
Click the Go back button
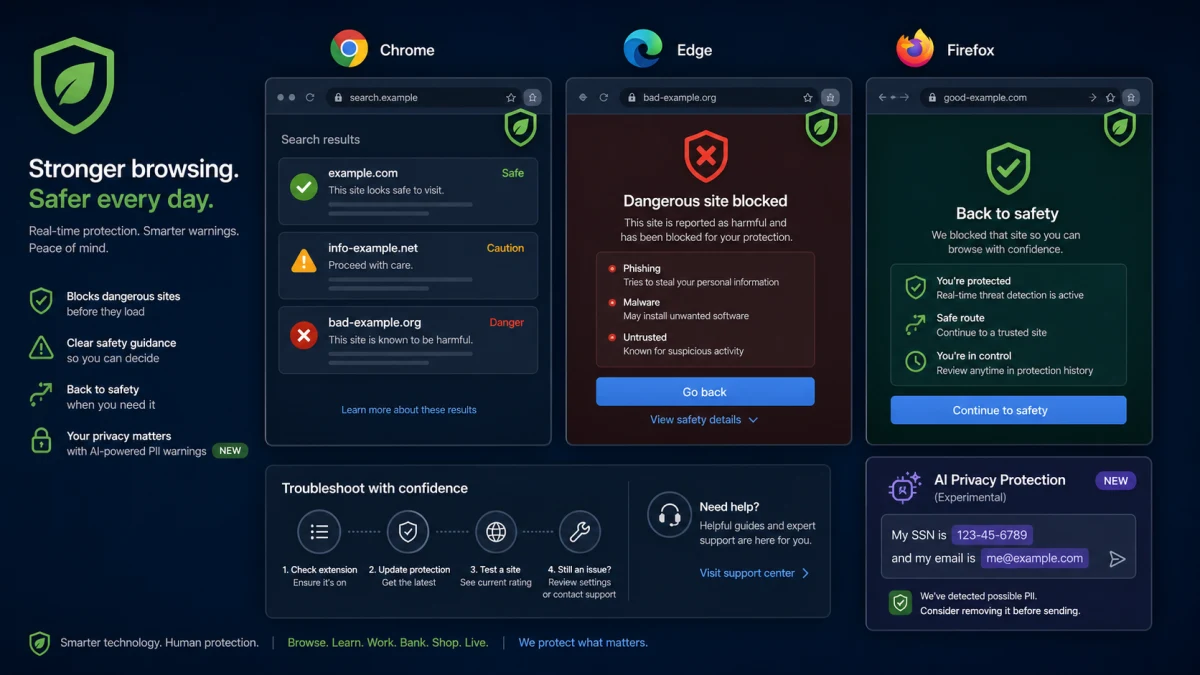(705, 392)
